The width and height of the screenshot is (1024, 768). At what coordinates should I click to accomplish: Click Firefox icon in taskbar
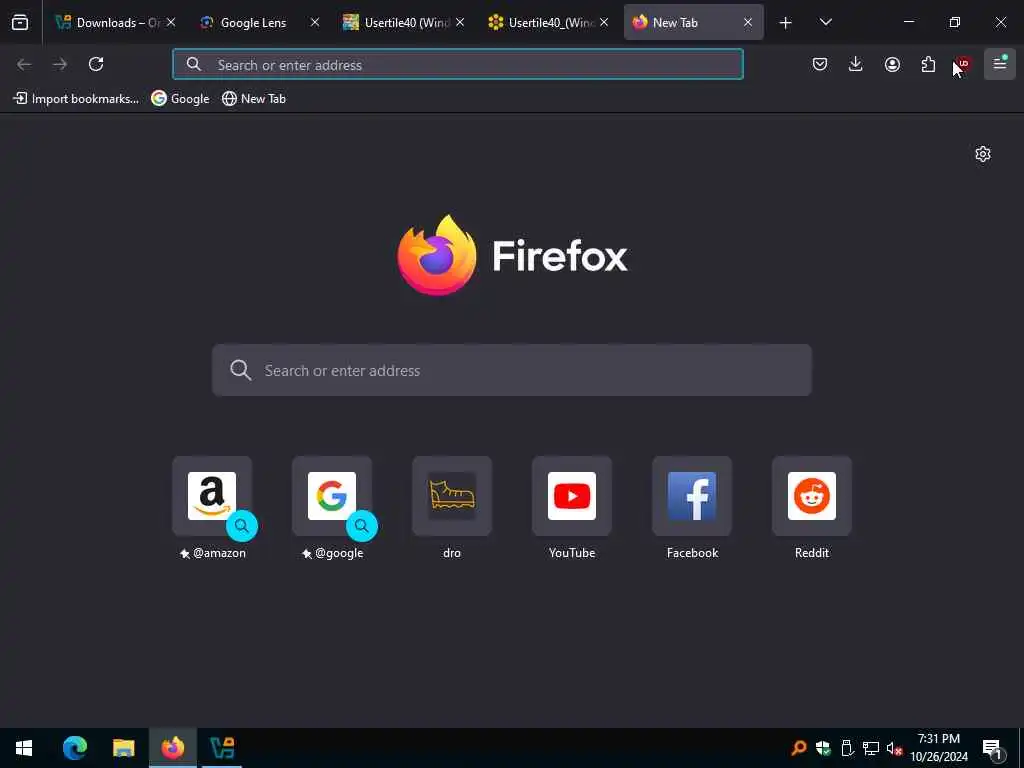pos(173,748)
